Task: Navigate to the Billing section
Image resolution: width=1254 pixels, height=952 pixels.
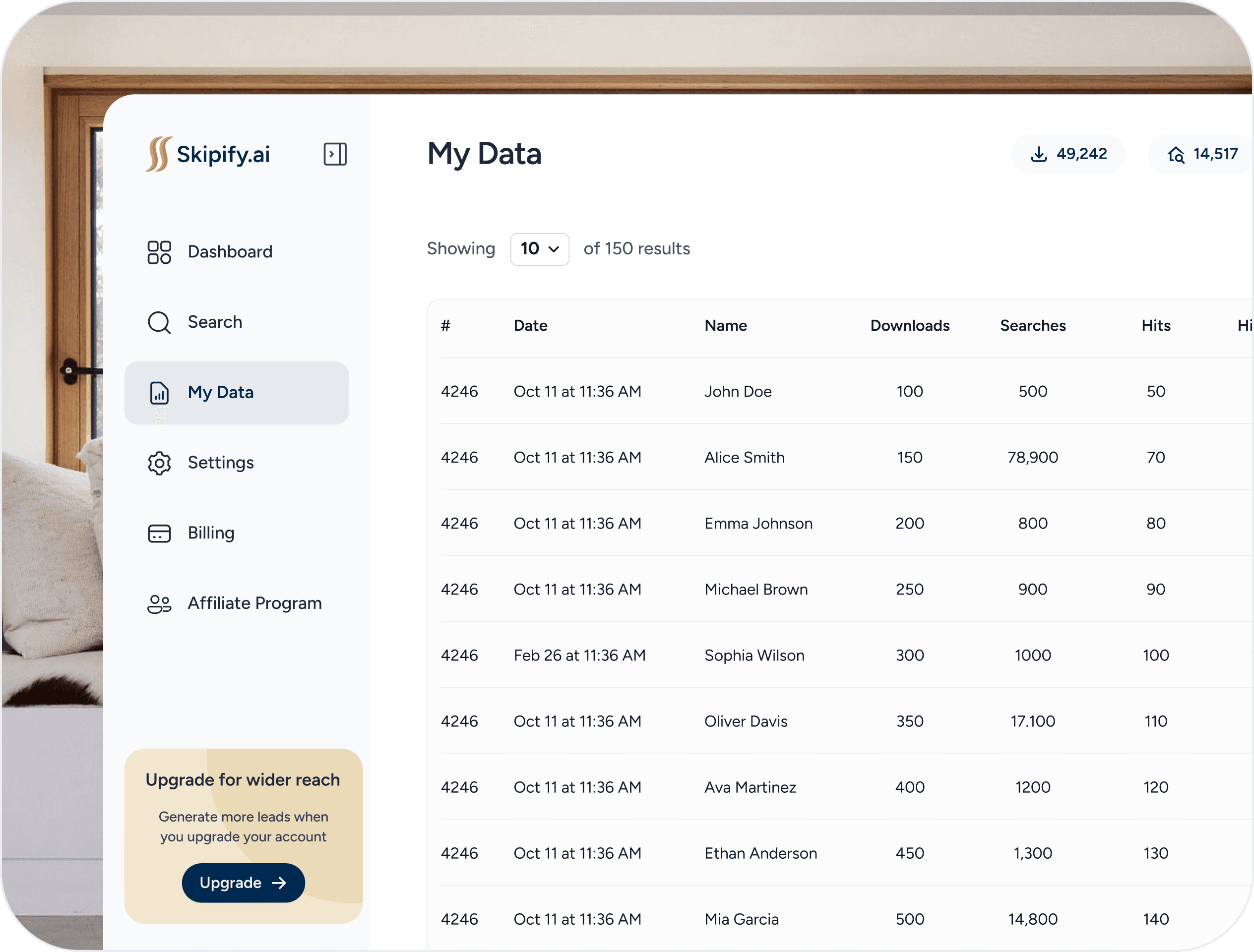Action: 210,533
